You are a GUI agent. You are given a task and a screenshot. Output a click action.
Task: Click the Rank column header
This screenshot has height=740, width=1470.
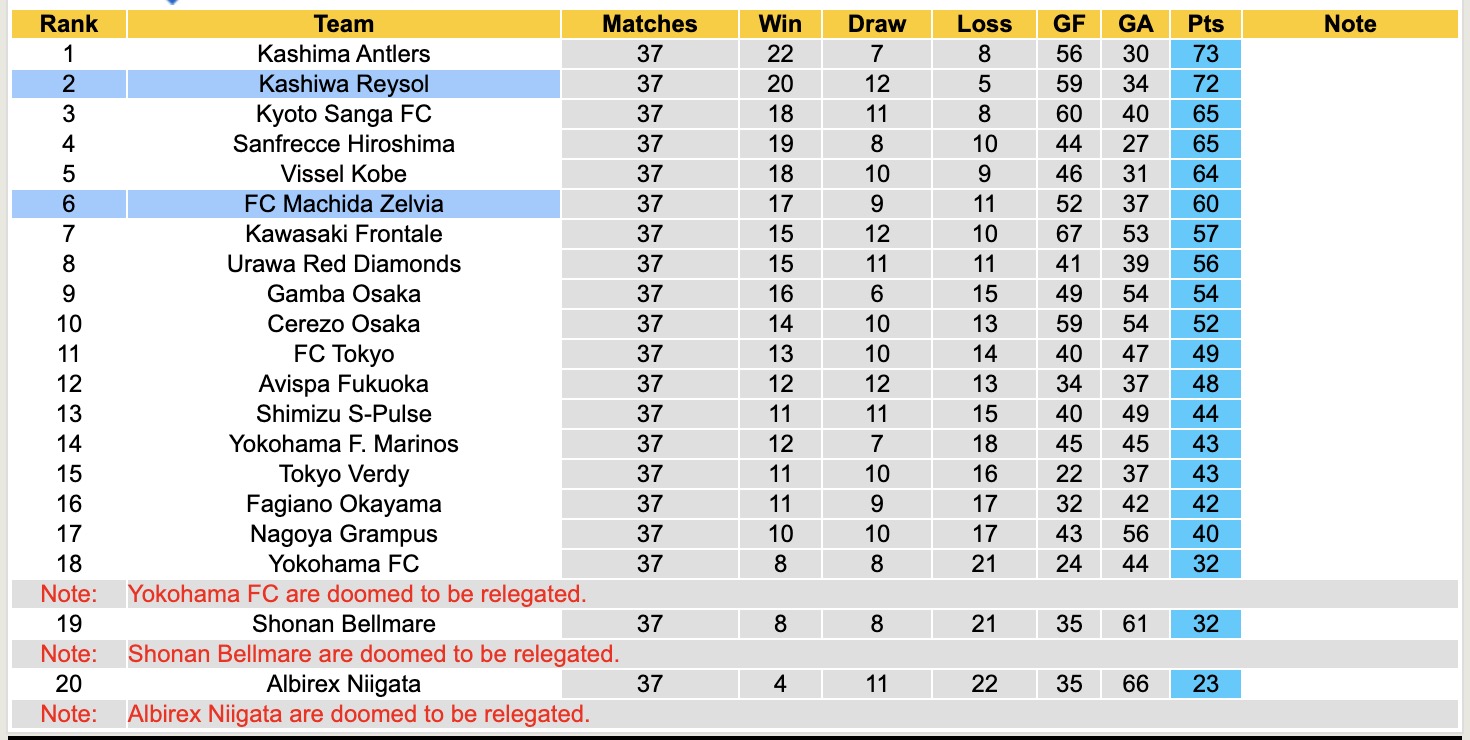68,24
